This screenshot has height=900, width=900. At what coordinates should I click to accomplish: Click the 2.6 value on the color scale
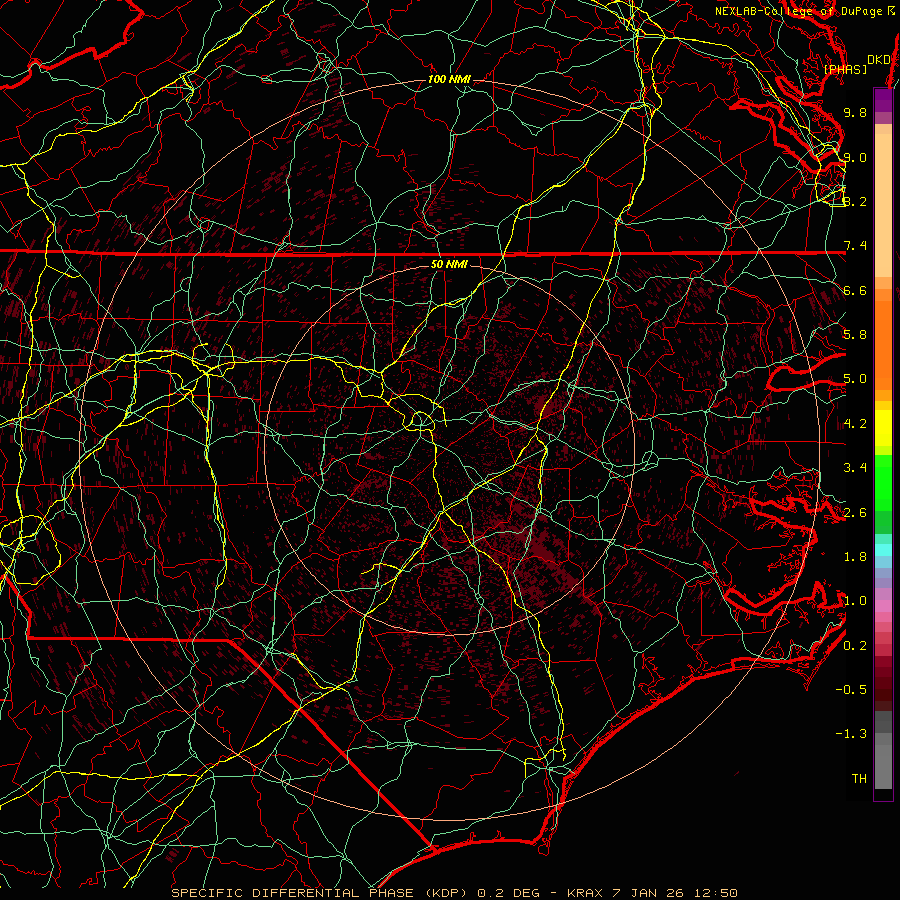(855, 513)
